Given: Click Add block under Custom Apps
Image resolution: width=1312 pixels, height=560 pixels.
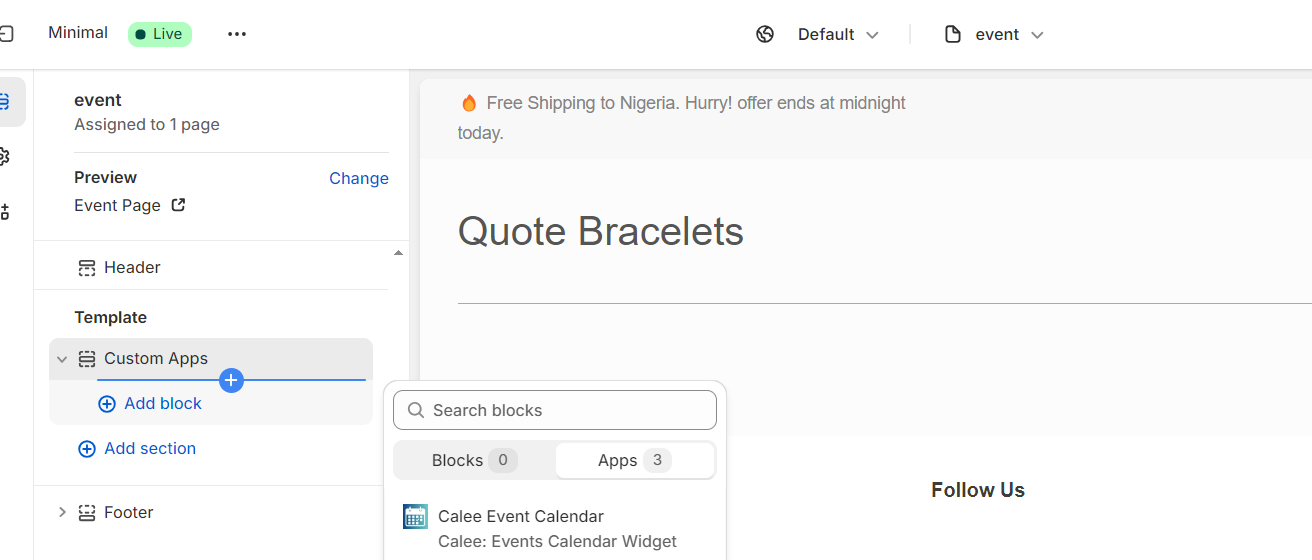Looking at the screenshot, I should click(150, 403).
